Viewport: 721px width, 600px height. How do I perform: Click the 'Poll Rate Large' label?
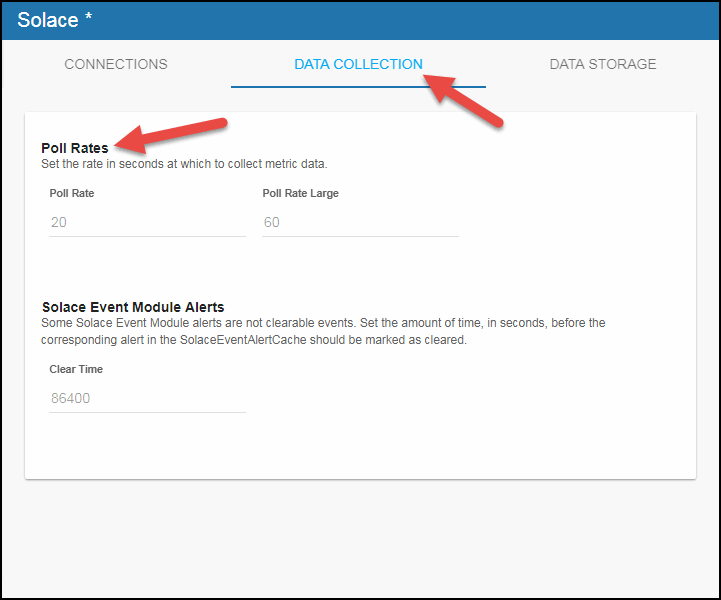(300, 193)
